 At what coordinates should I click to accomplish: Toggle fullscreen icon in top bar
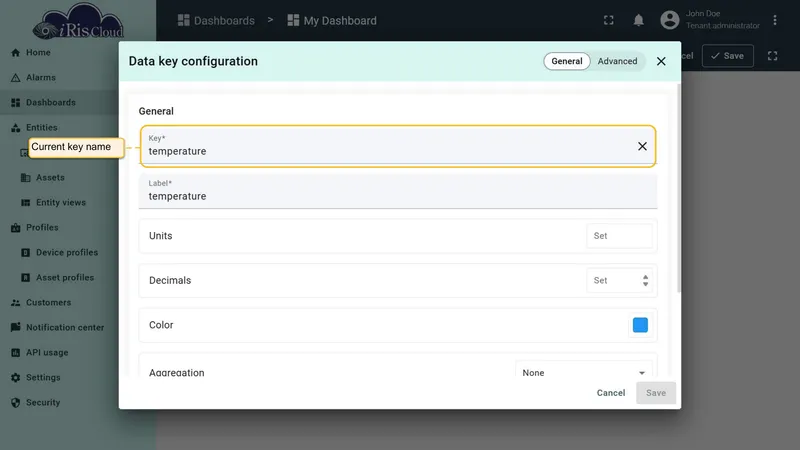[x=608, y=20]
